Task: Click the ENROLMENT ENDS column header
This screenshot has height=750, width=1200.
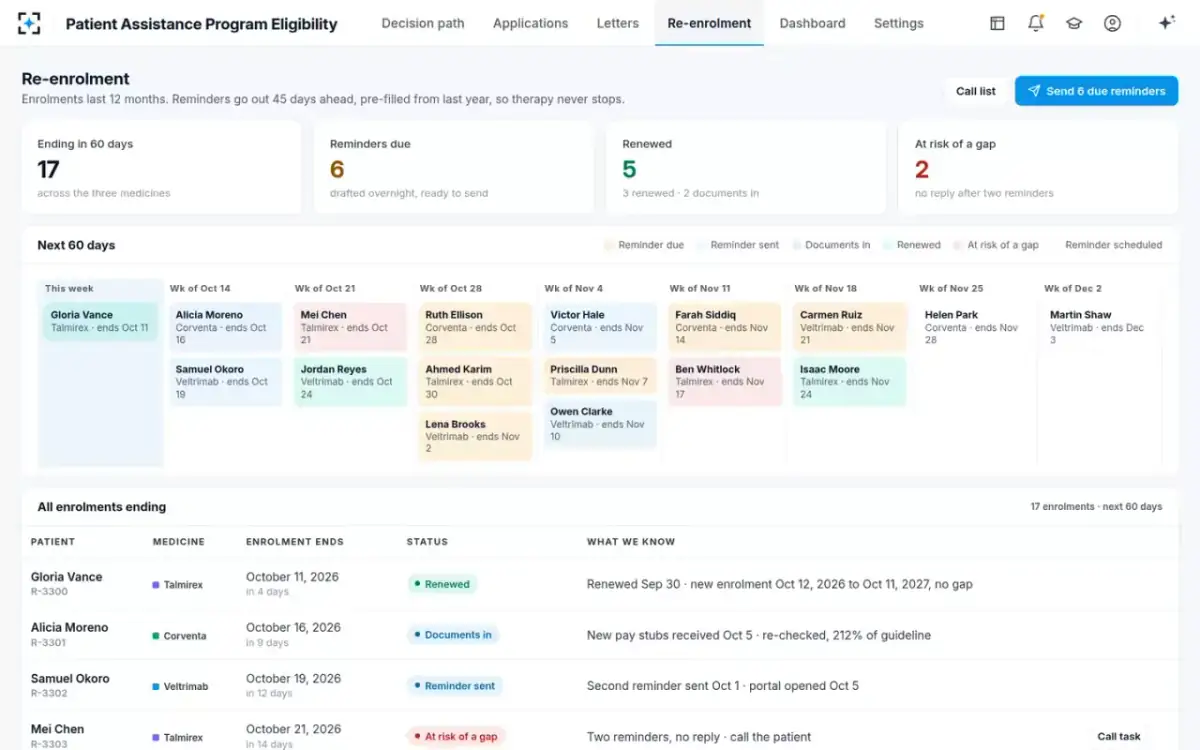Action: click(295, 542)
